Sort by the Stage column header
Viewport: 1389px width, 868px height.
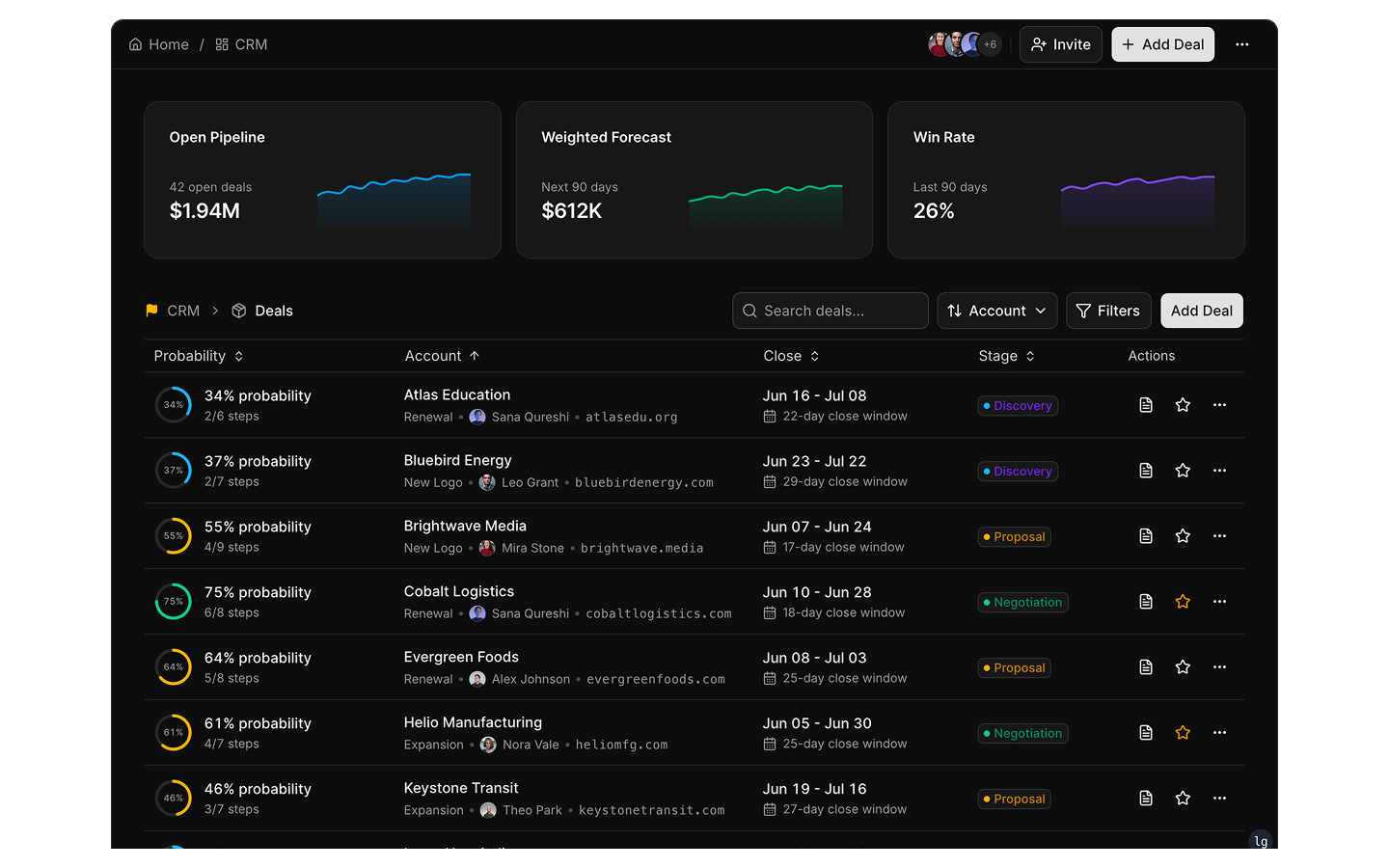tap(1006, 356)
